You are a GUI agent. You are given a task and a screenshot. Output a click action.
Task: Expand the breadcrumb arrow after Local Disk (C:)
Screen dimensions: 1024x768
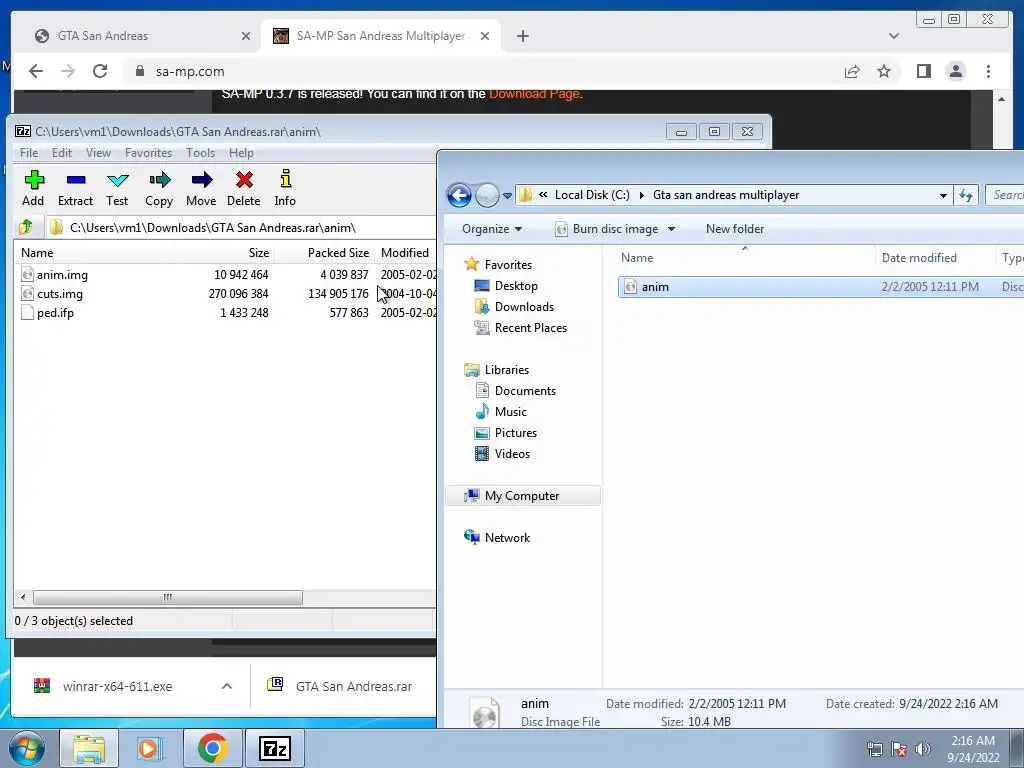(x=642, y=195)
